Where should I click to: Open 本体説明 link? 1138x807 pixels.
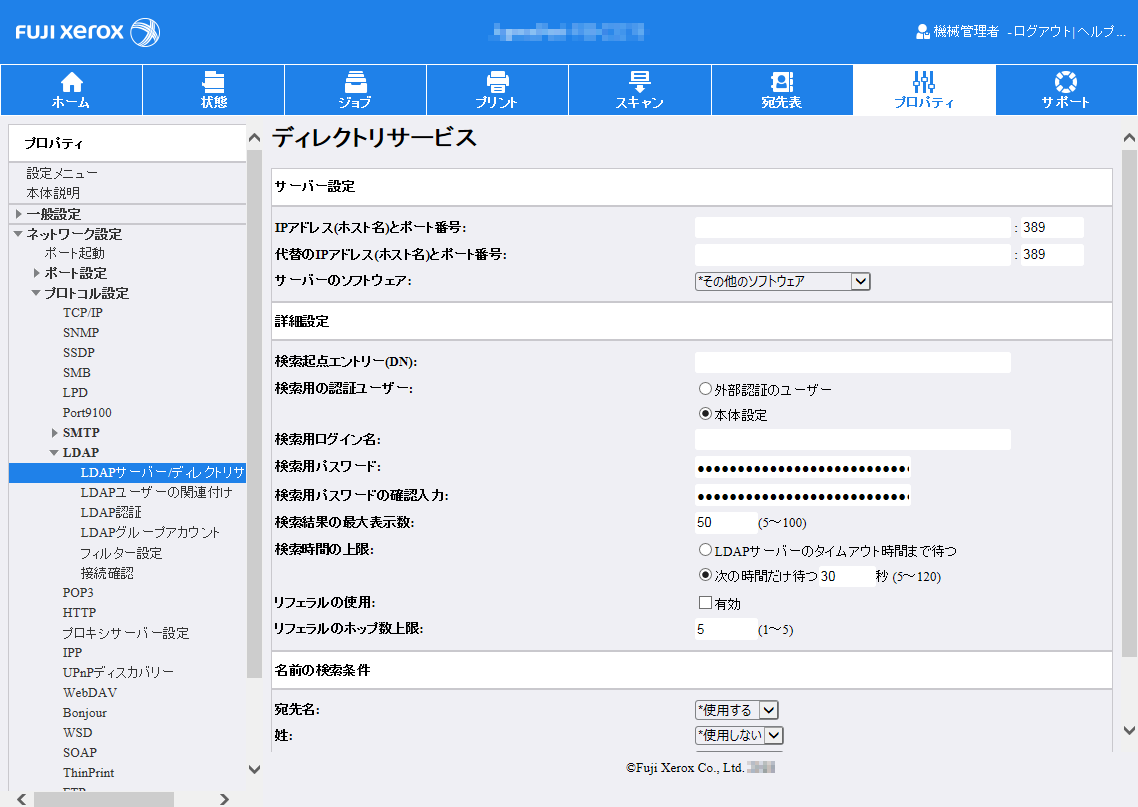(x=53, y=193)
